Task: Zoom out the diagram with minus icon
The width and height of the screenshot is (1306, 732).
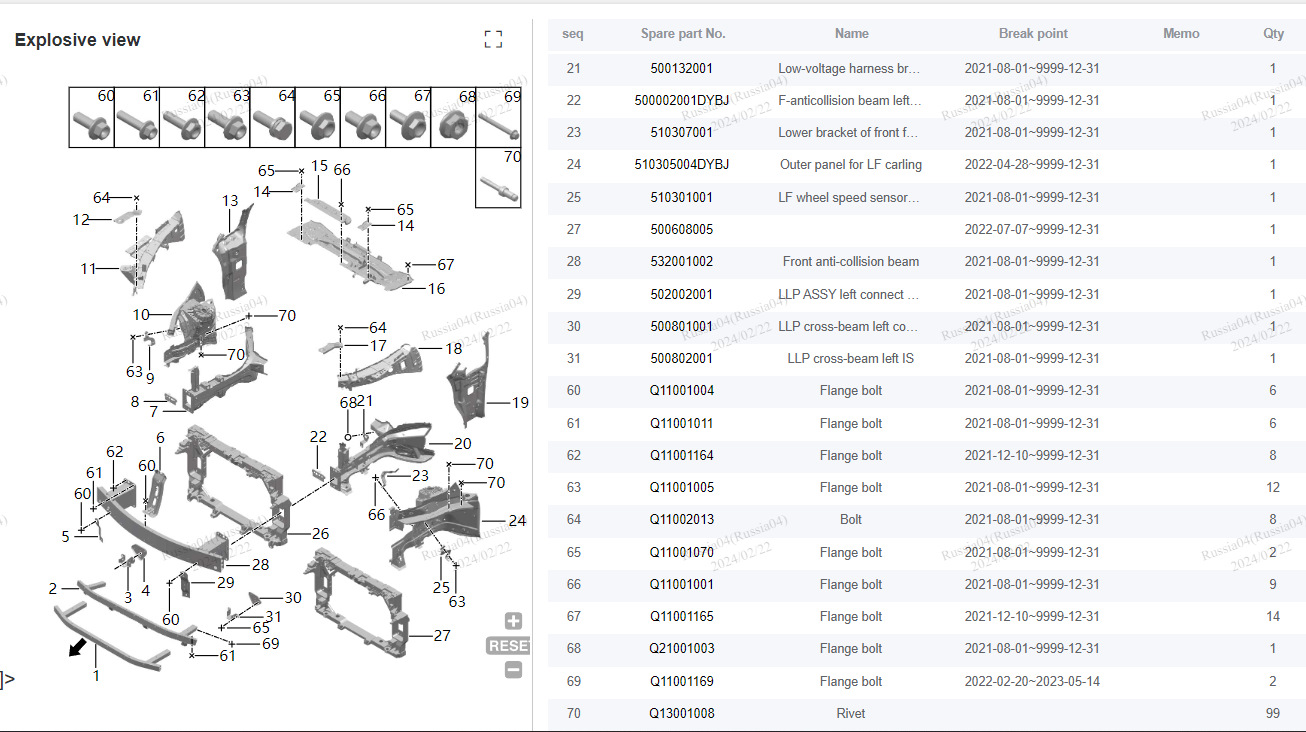Action: click(513, 670)
